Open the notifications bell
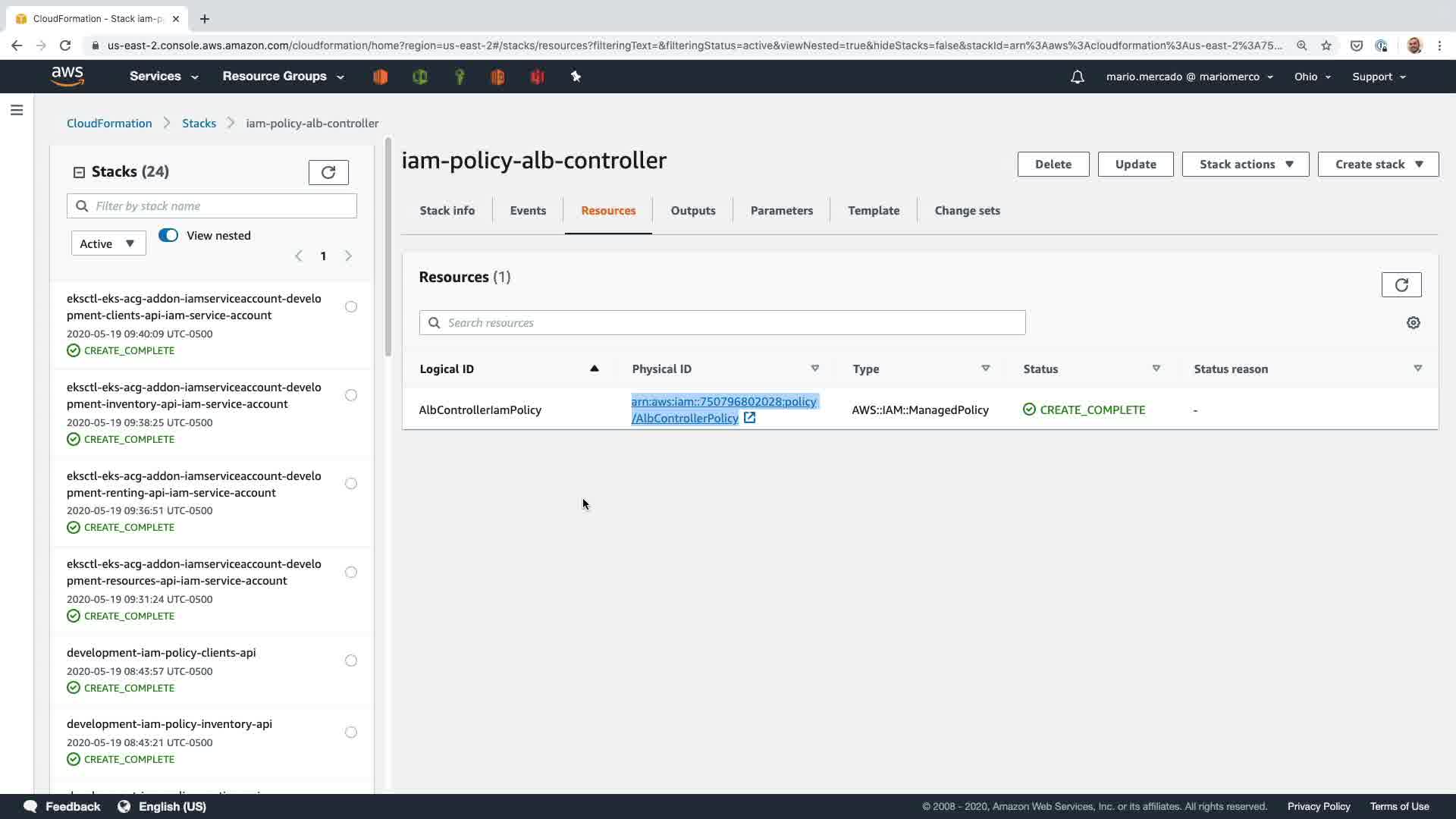 click(1077, 77)
